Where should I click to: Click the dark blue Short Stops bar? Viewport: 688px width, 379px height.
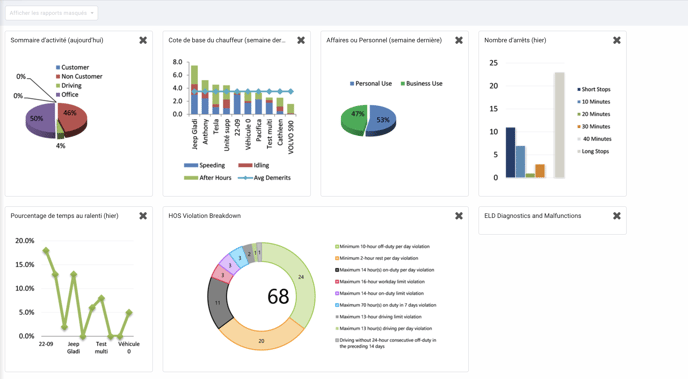point(510,153)
